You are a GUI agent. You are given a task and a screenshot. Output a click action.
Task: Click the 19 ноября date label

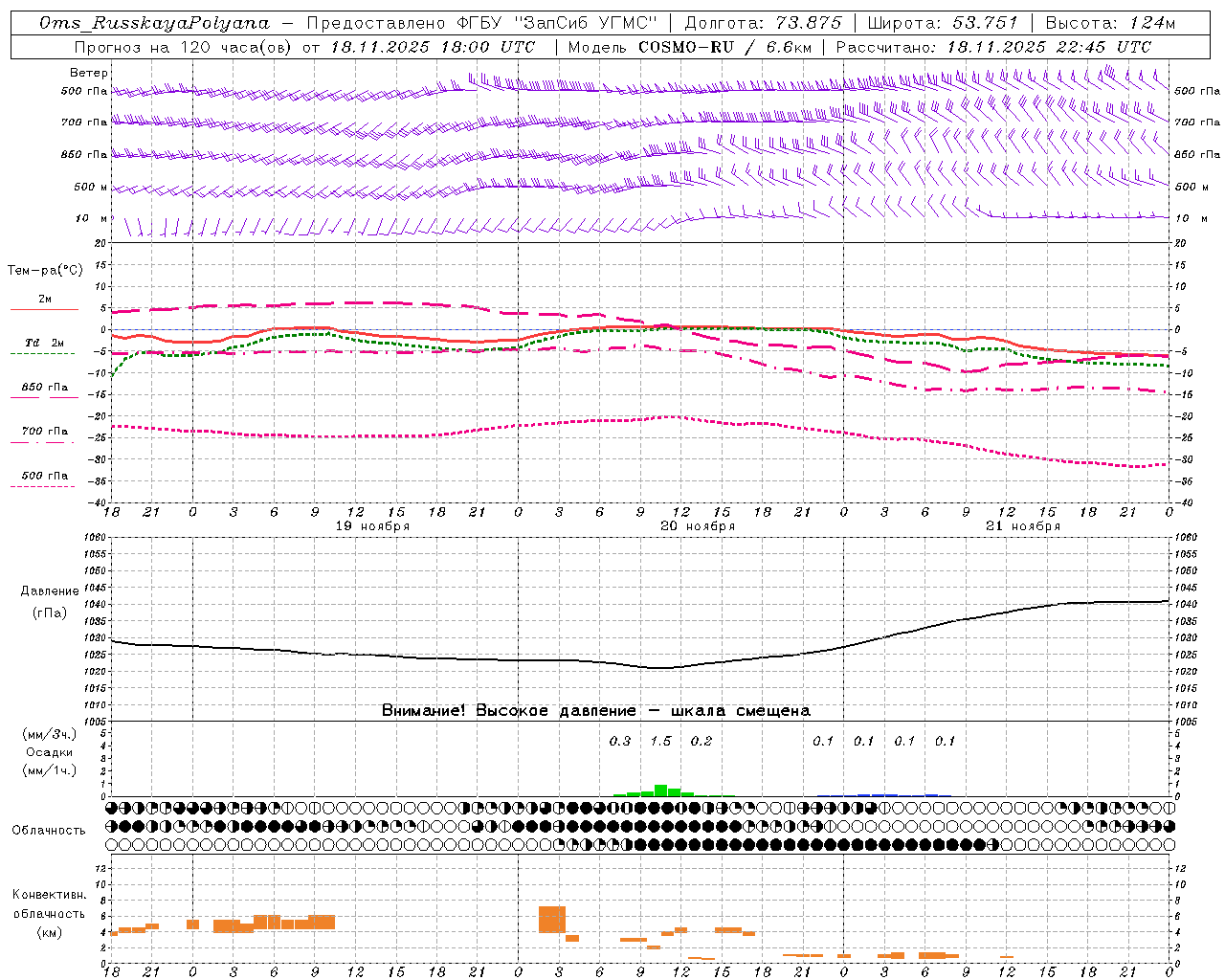(x=372, y=526)
